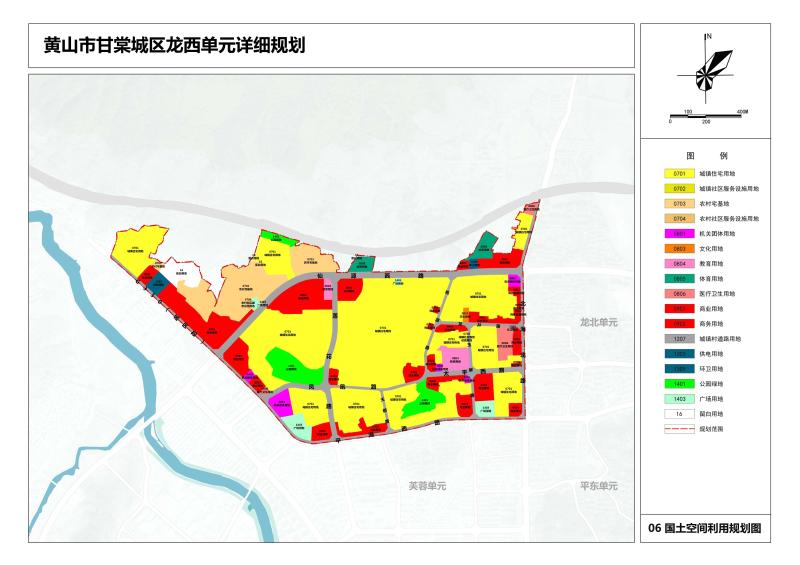Click the 图例 legend heading
This screenshot has height=565, width=800.
click(706, 156)
